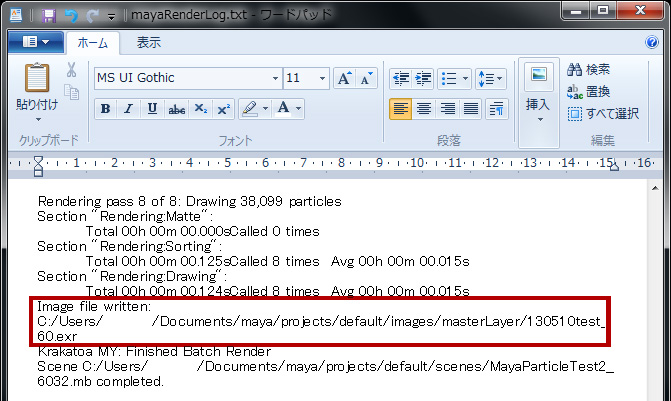The height and width of the screenshot is (401, 671).
Task: Toggle Underline formatting
Action: click(x=152, y=108)
